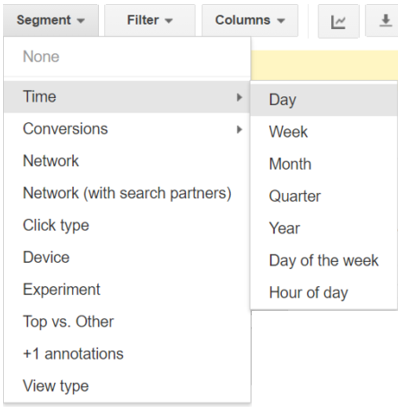The height and width of the screenshot is (411, 398).
Task: Expand the Time submenu item
Action: 127,97
